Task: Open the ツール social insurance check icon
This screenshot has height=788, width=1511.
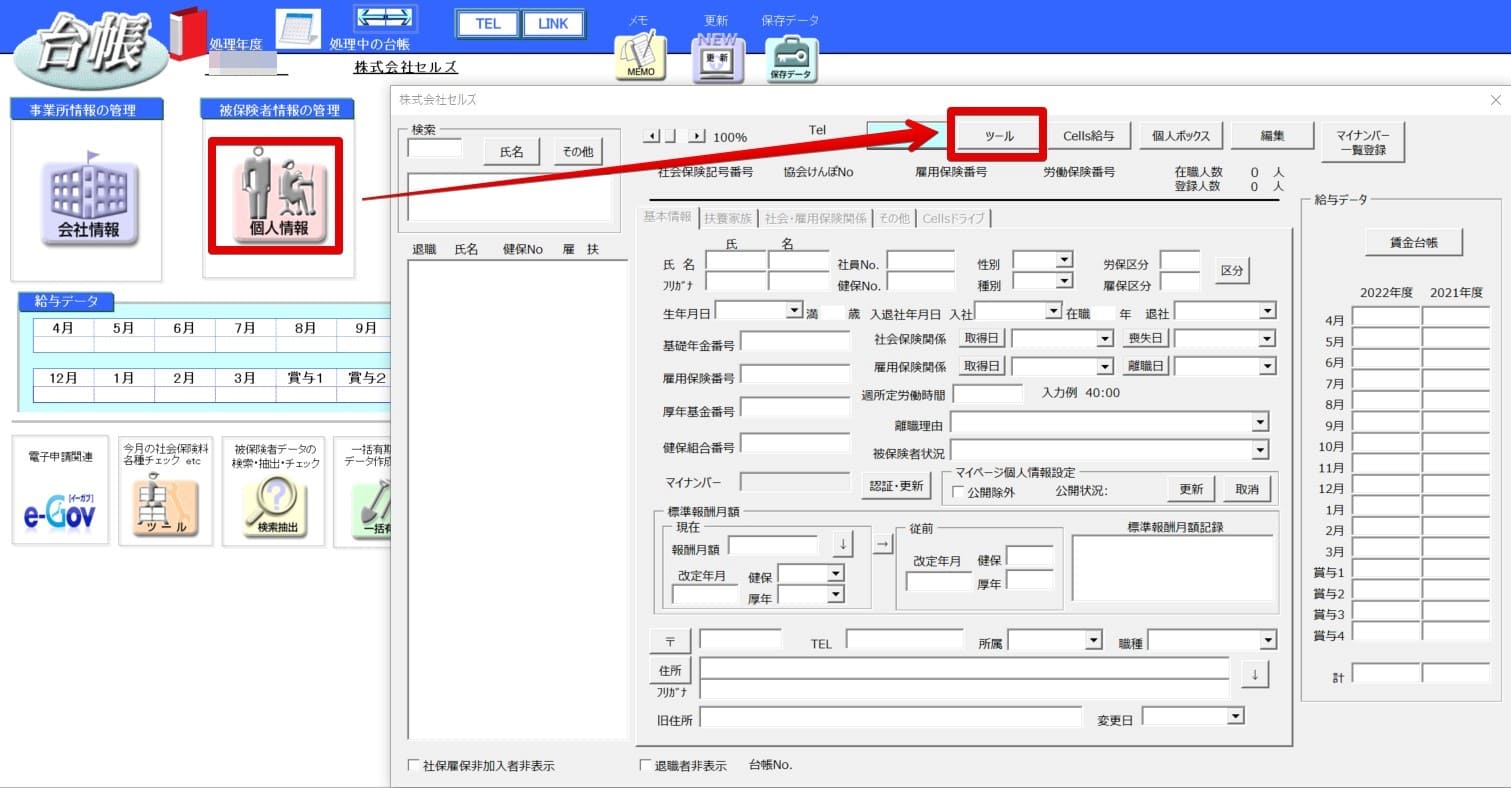Action: [166, 508]
